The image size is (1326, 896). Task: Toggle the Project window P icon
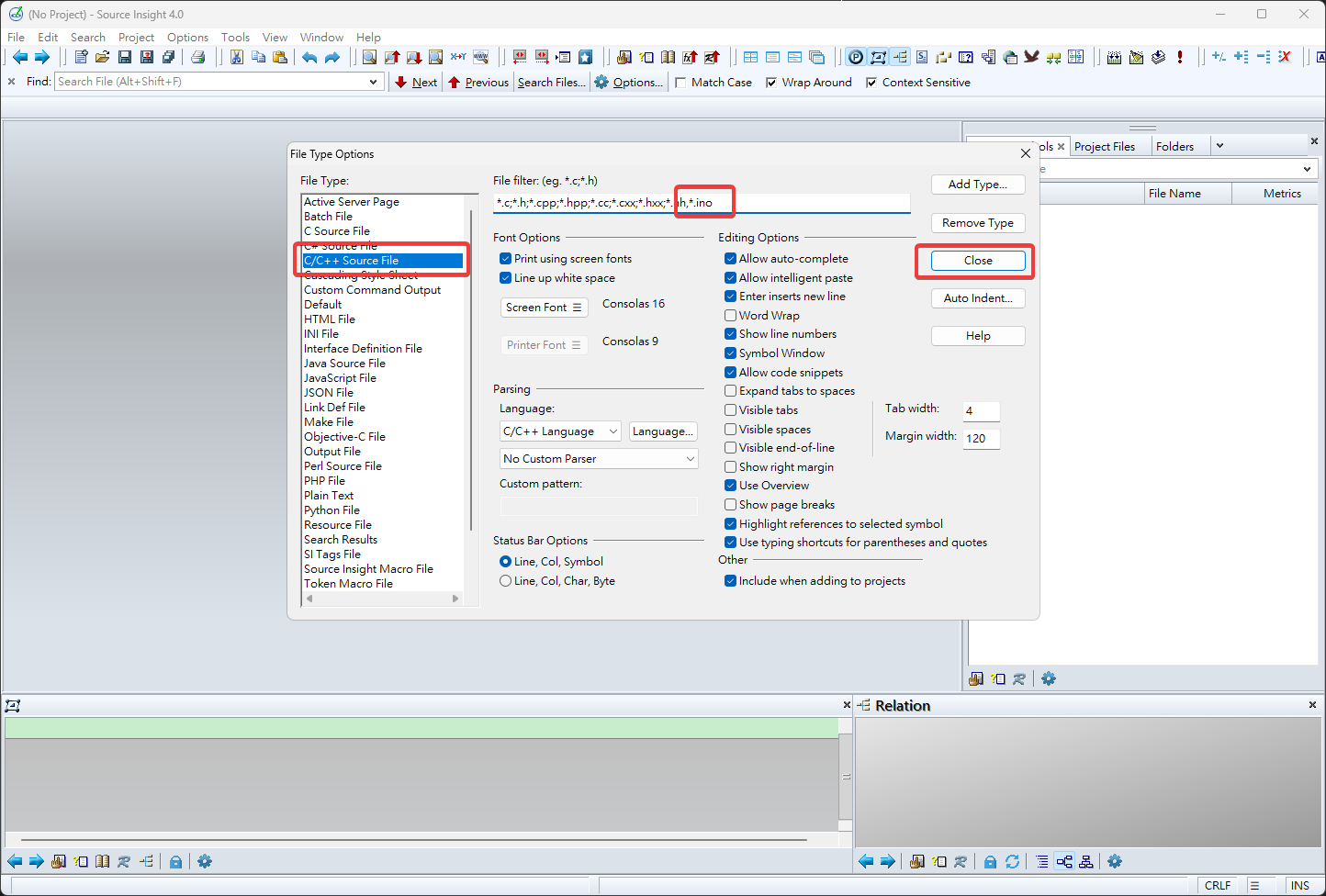click(x=856, y=57)
